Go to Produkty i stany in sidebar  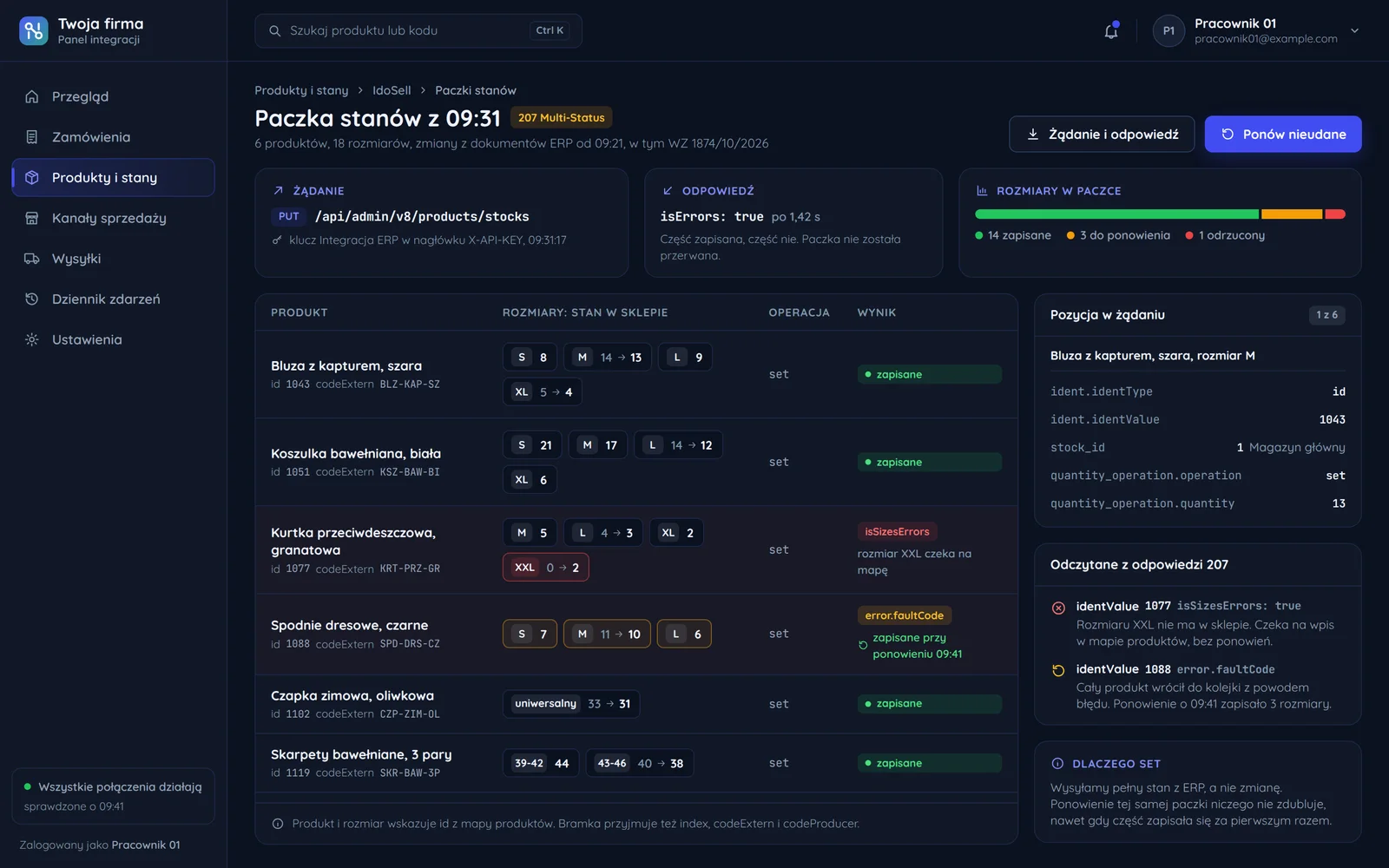point(113,177)
